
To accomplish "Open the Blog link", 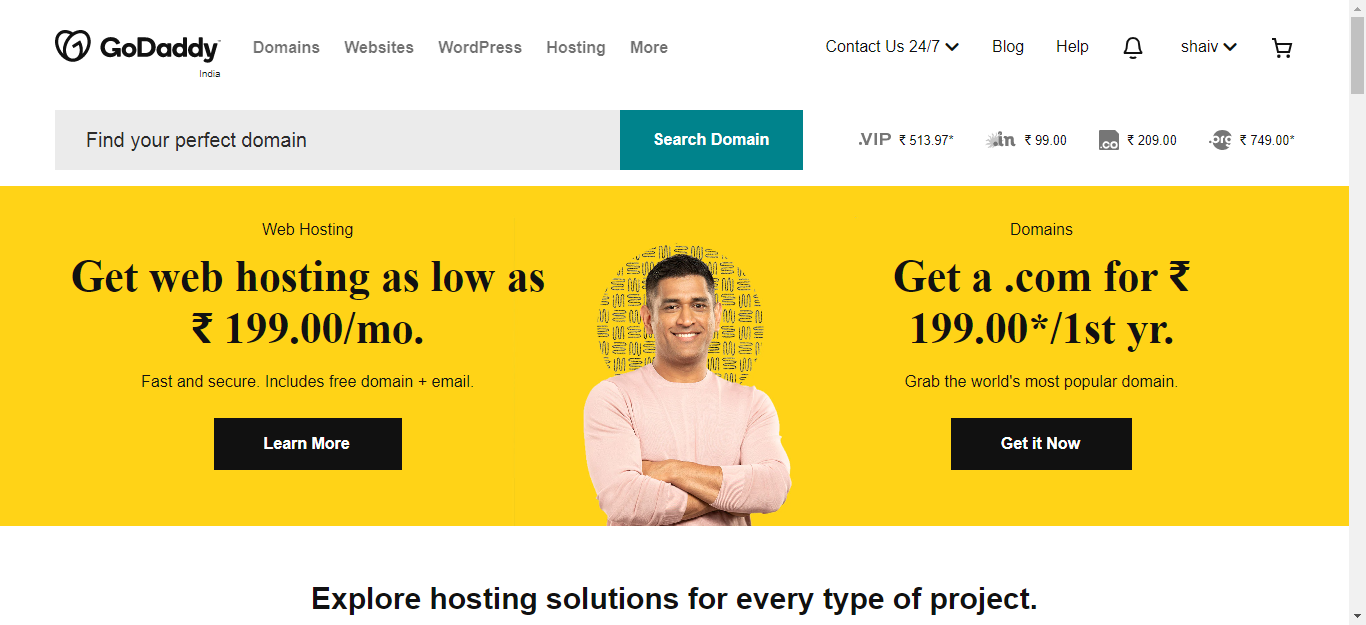I will point(1008,47).
